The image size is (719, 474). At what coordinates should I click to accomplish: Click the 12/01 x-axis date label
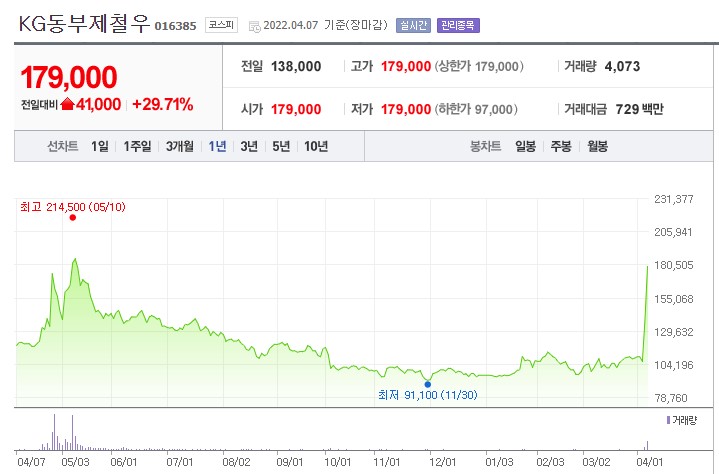(442, 462)
